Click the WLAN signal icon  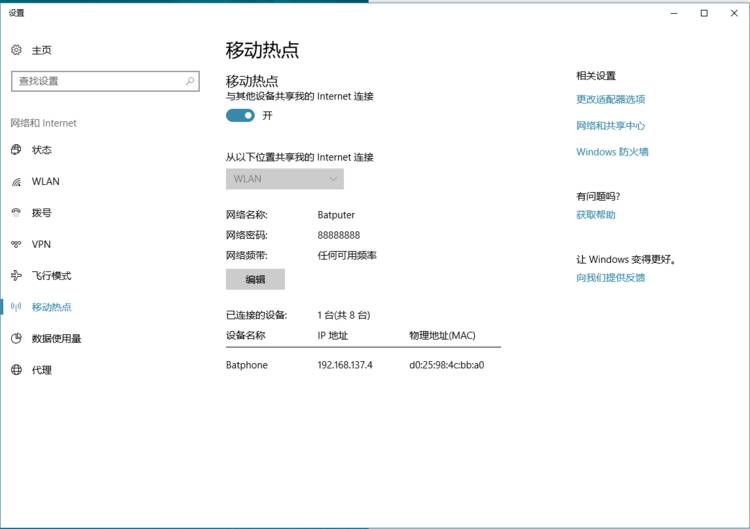click(x=16, y=182)
